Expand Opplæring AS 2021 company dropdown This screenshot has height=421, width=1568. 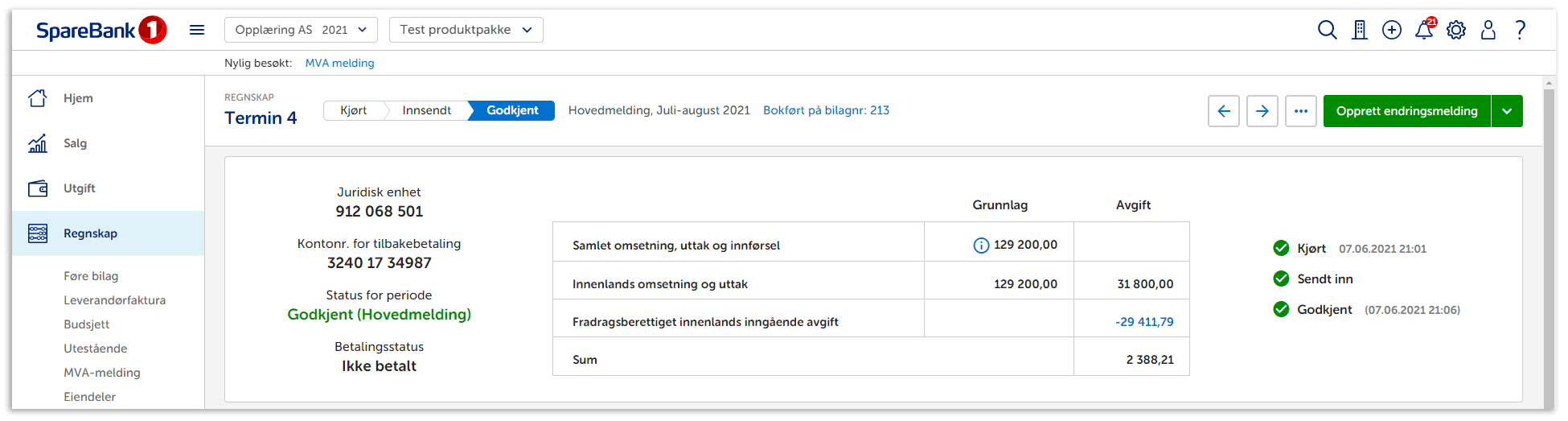(301, 30)
